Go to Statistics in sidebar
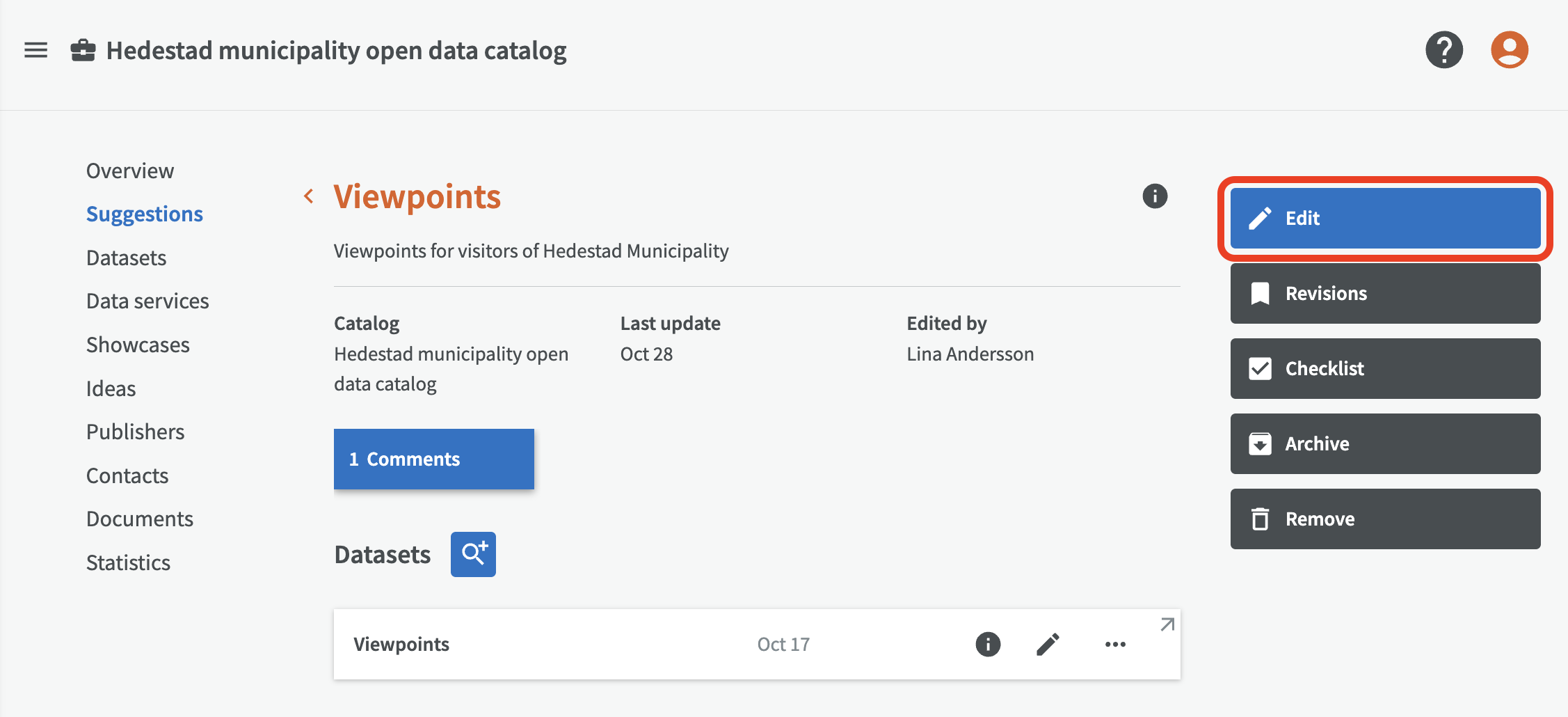This screenshot has height=717, width=1568. [x=128, y=562]
